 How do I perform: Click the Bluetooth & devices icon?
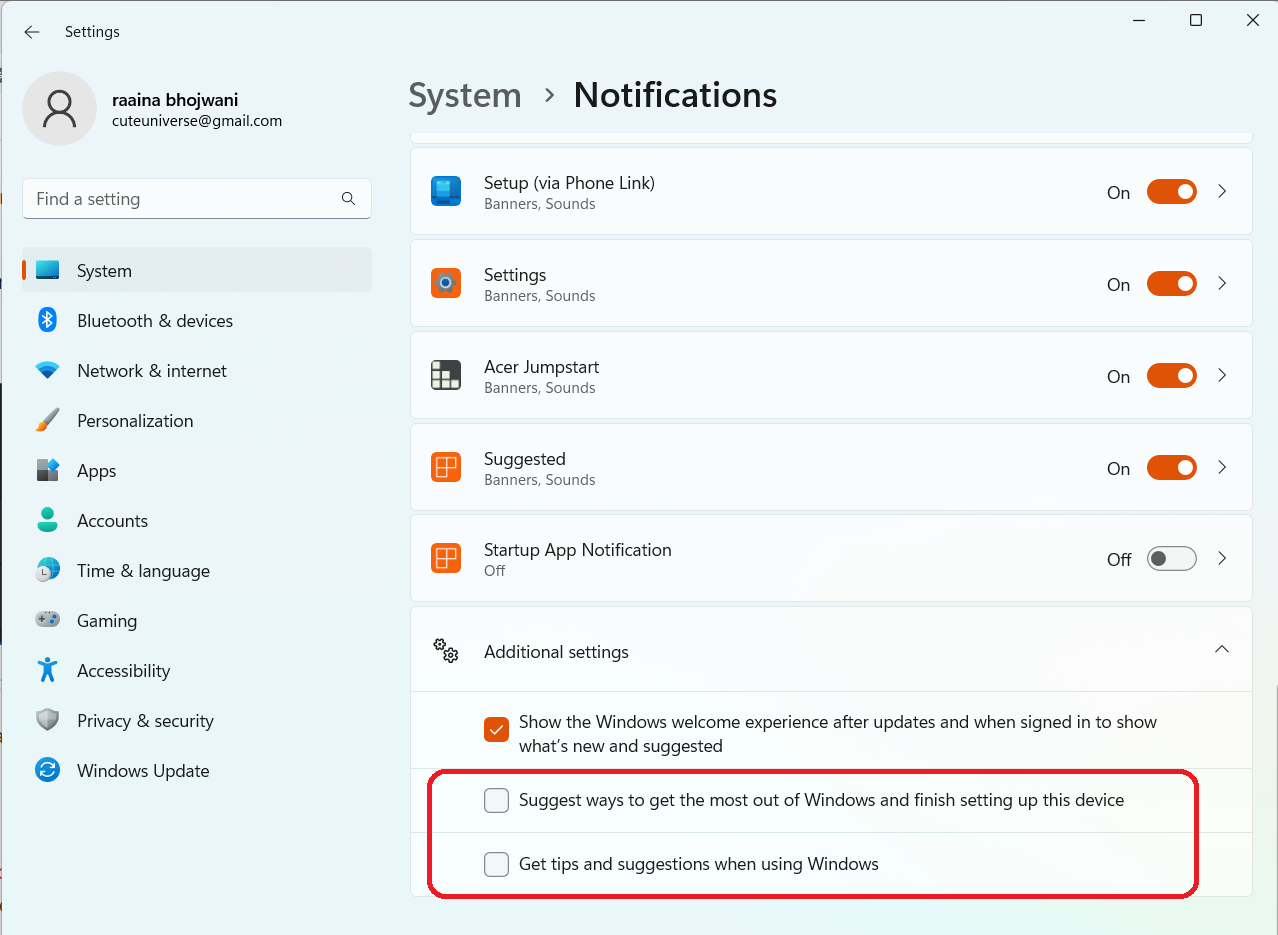tap(47, 320)
